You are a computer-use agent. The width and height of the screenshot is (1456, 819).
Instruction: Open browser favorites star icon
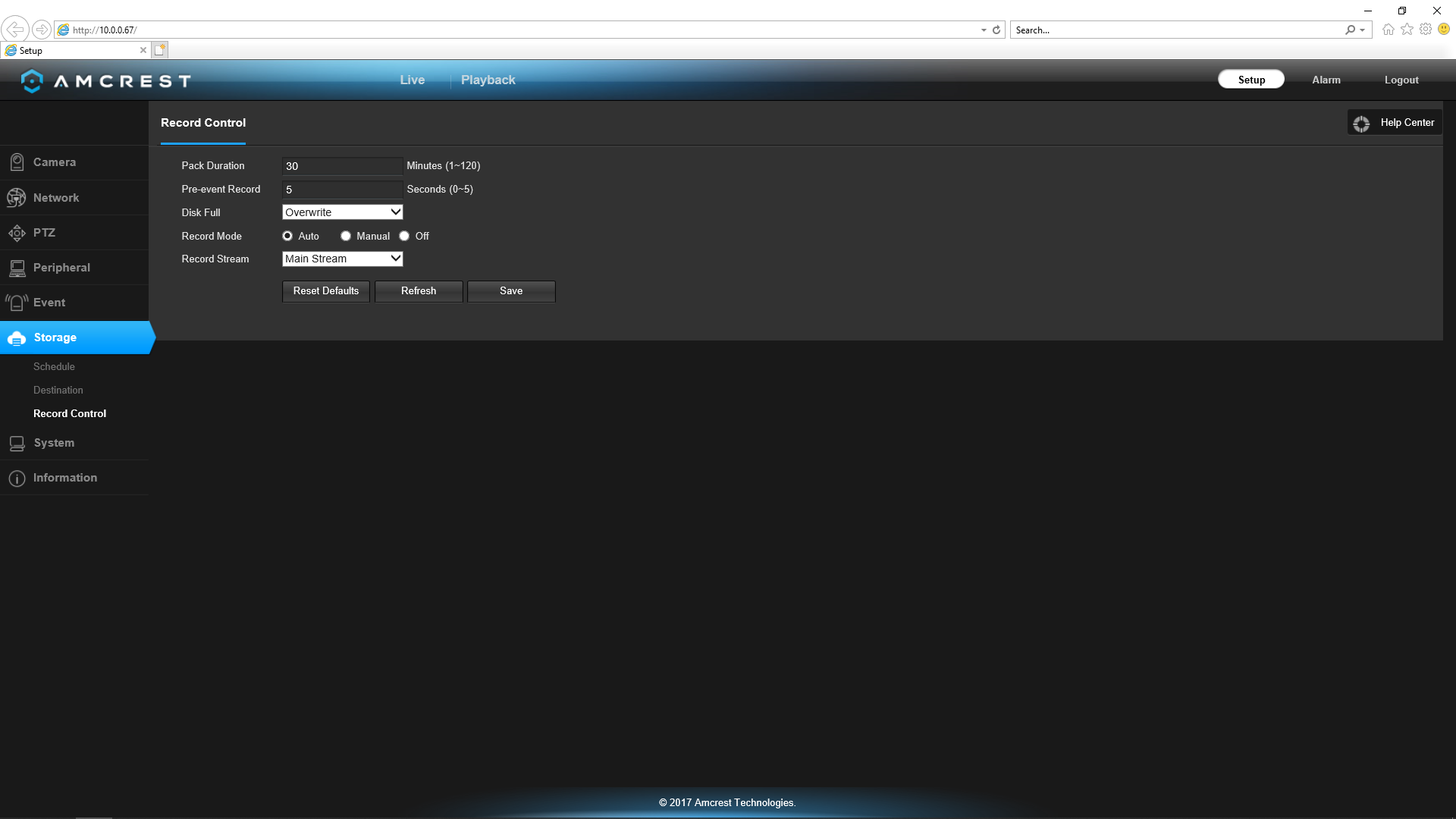point(1407,30)
